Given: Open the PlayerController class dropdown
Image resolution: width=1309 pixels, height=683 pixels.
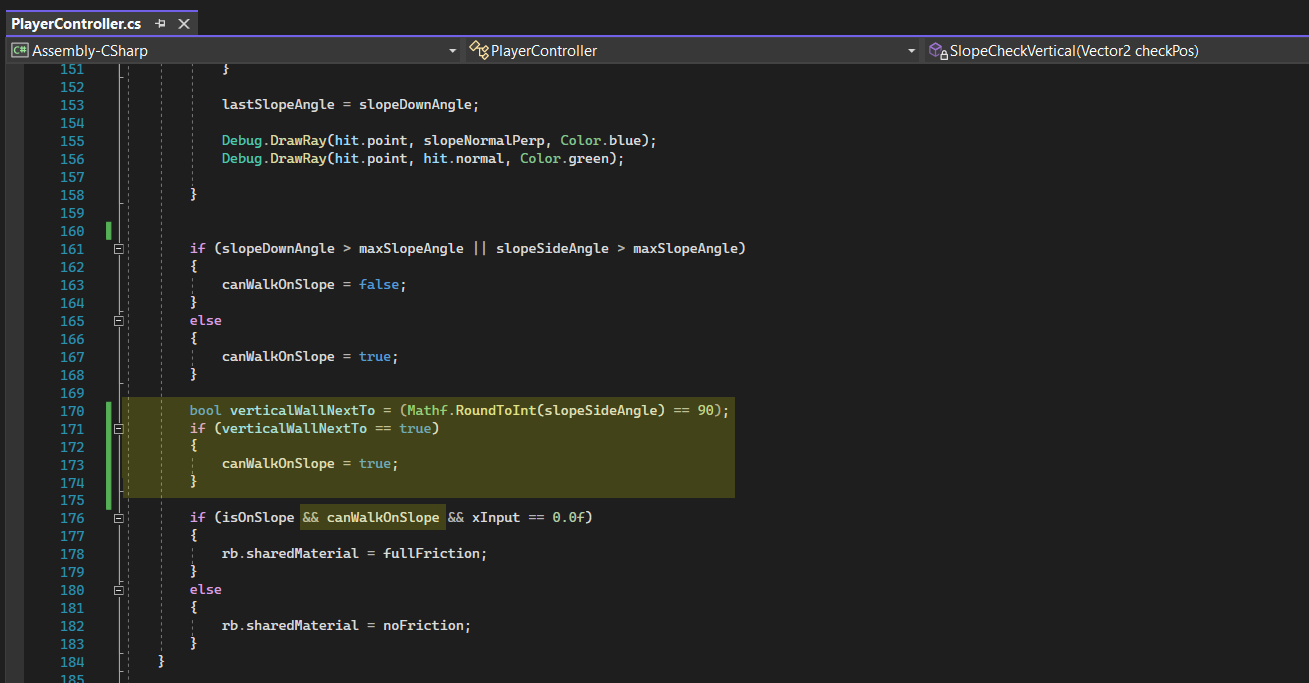Looking at the screenshot, I should click(x=692, y=50).
